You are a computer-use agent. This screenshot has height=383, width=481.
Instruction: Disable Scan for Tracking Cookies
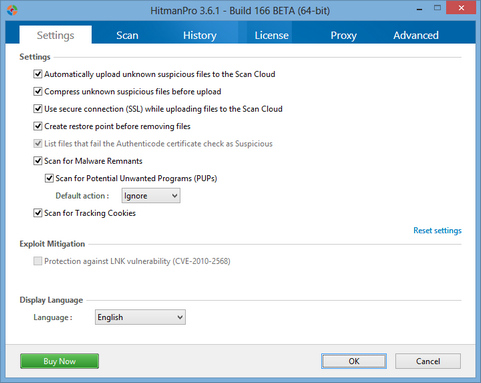(38, 213)
